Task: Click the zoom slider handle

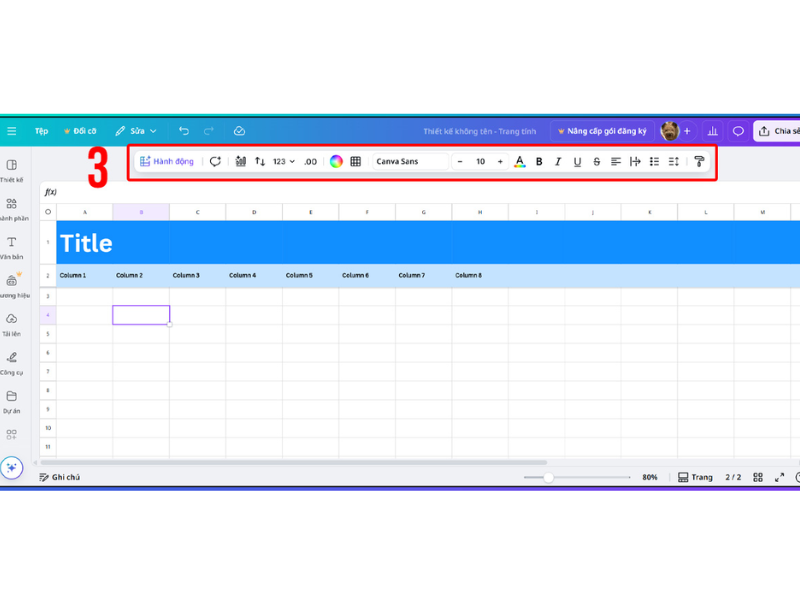Action: [x=548, y=477]
